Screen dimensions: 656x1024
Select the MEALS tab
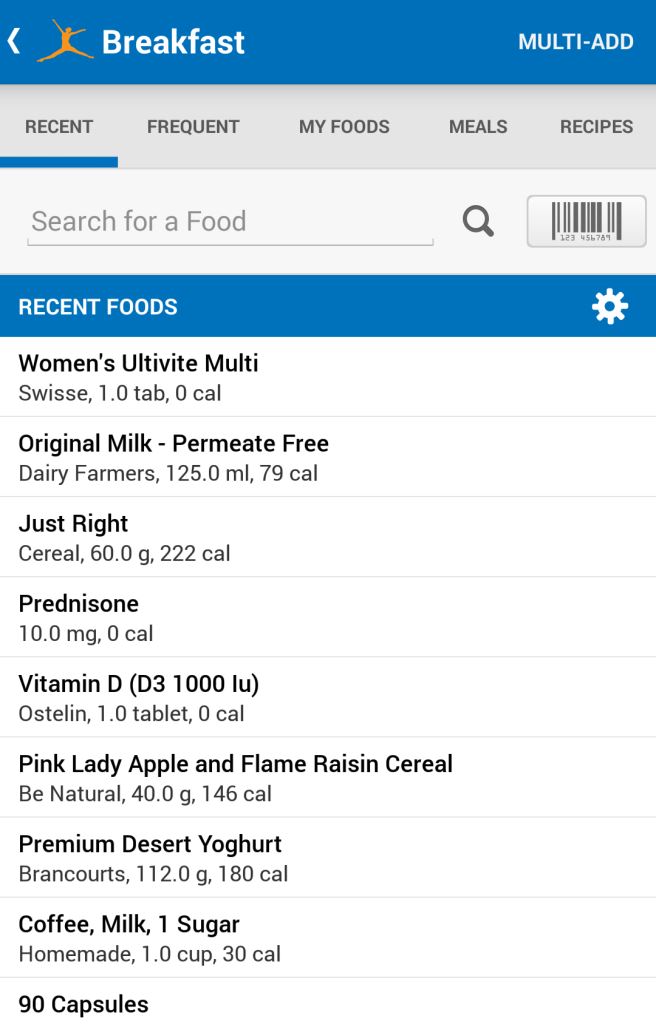tap(478, 127)
